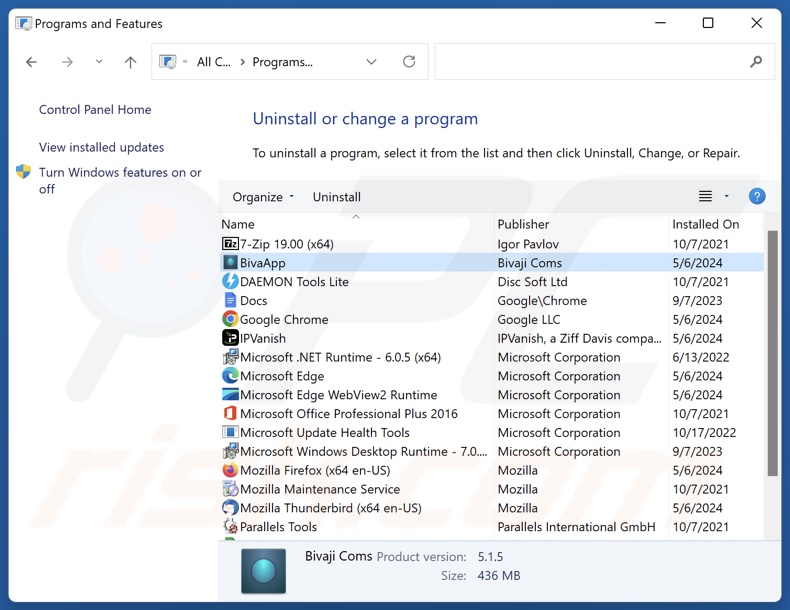Click the Mozilla Thunderbird icon
This screenshot has height=610, width=790.
click(230, 508)
